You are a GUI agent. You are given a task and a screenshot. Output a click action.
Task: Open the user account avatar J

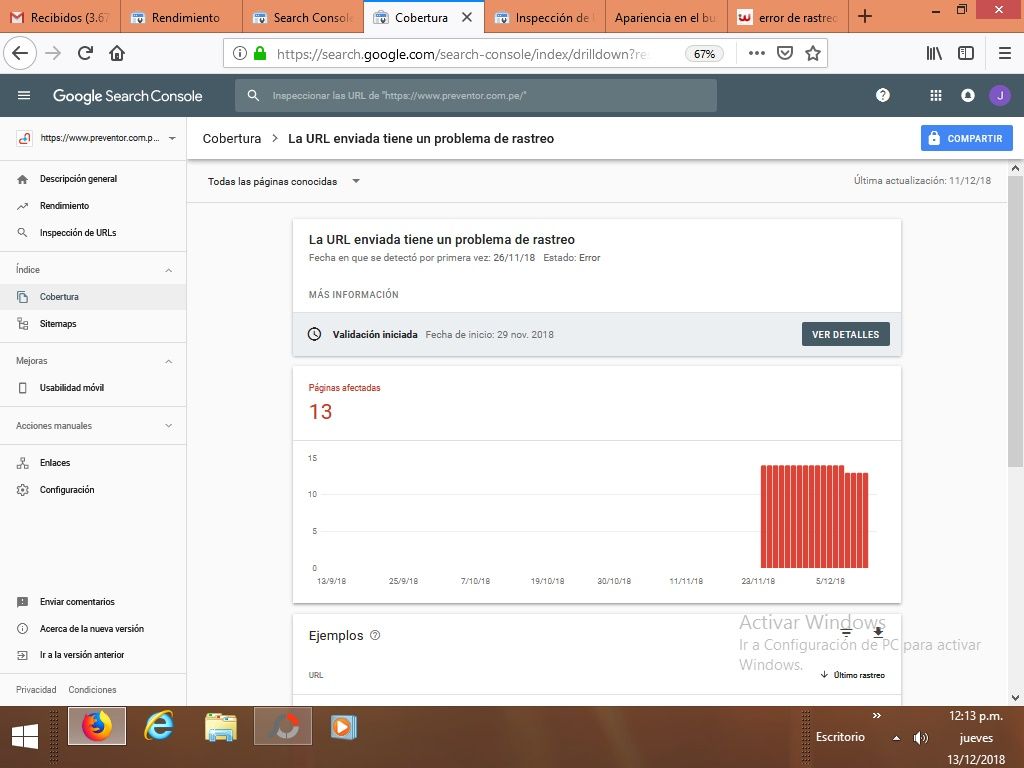(1000, 95)
